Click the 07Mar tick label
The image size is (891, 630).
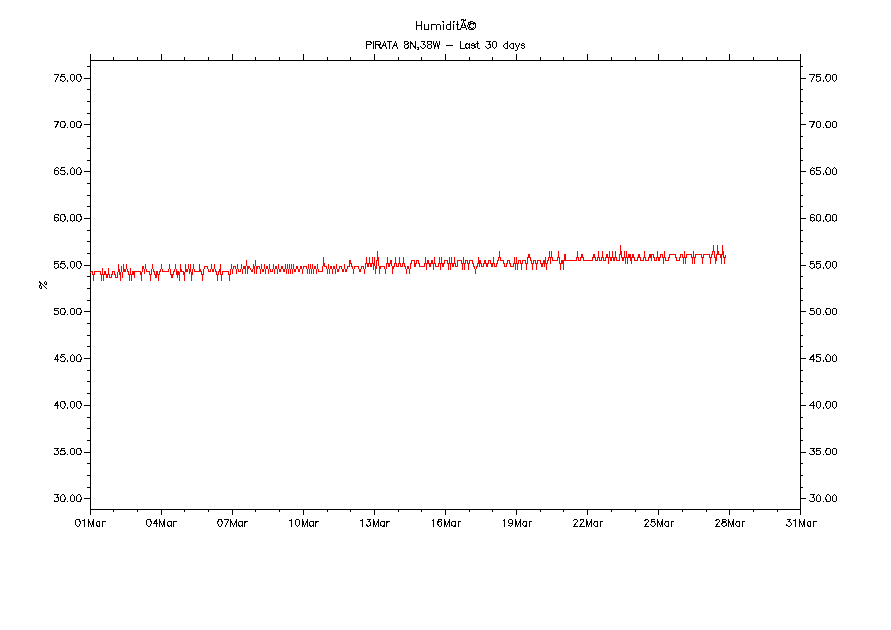(x=232, y=522)
